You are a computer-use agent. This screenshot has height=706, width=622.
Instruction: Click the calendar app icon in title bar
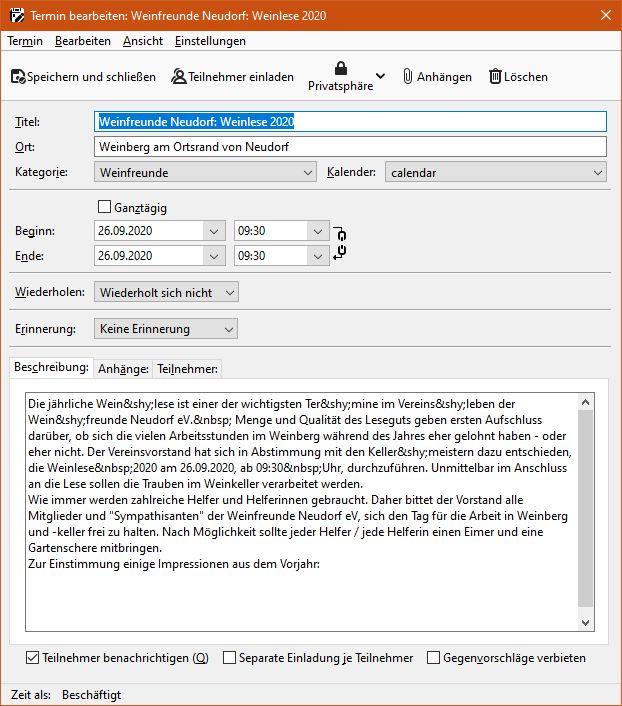point(14,16)
